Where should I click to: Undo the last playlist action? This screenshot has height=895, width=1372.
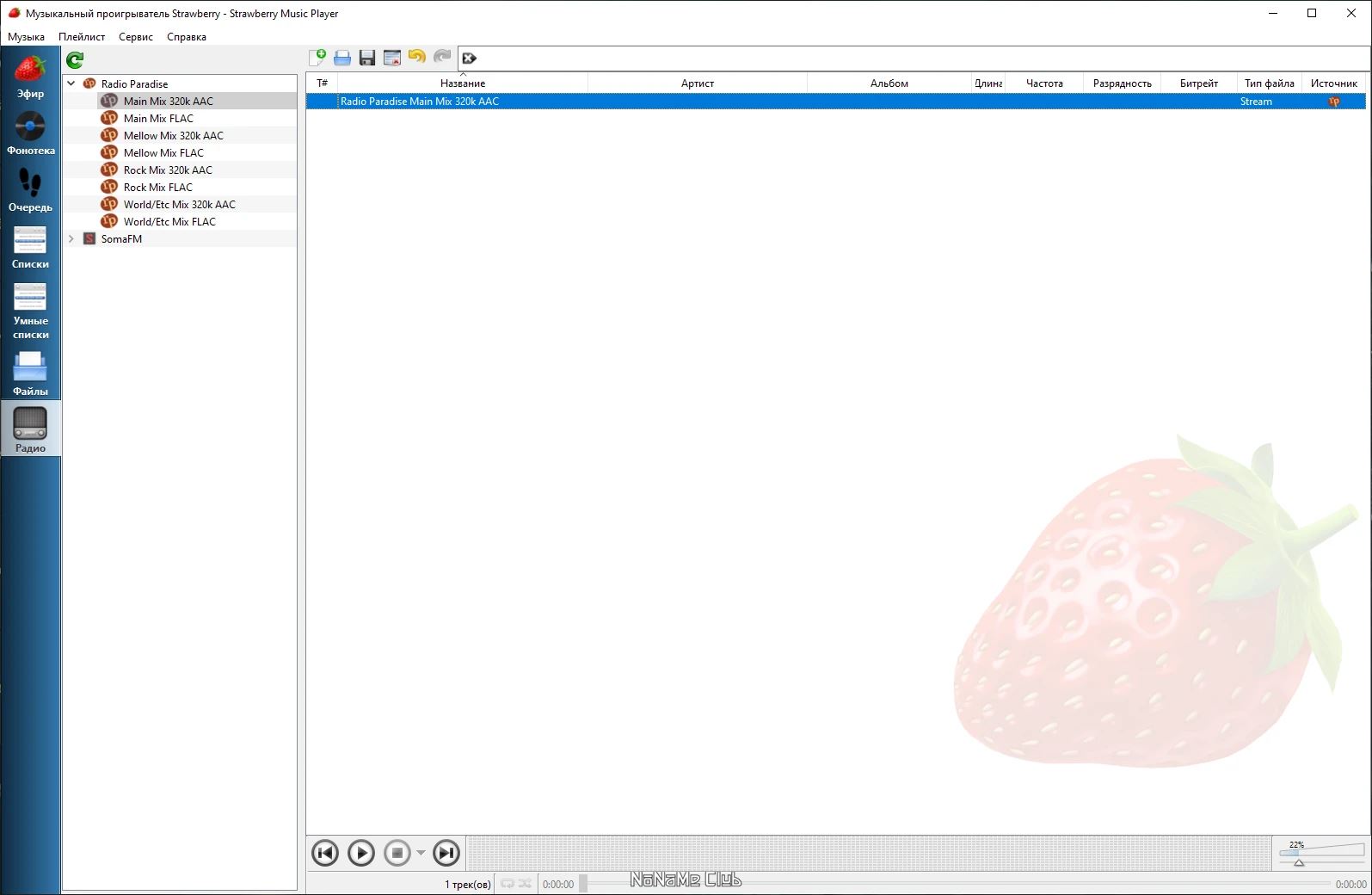tap(417, 58)
